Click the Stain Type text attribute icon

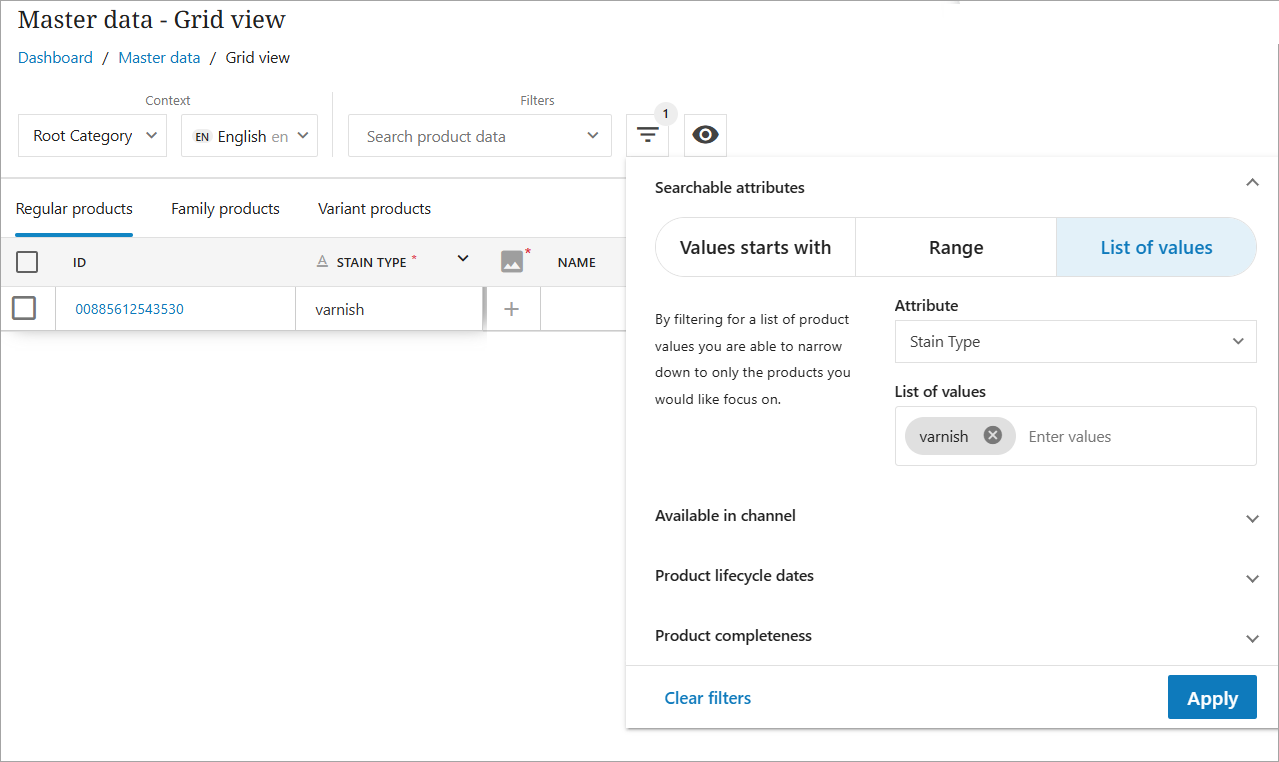pyautogui.click(x=322, y=262)
